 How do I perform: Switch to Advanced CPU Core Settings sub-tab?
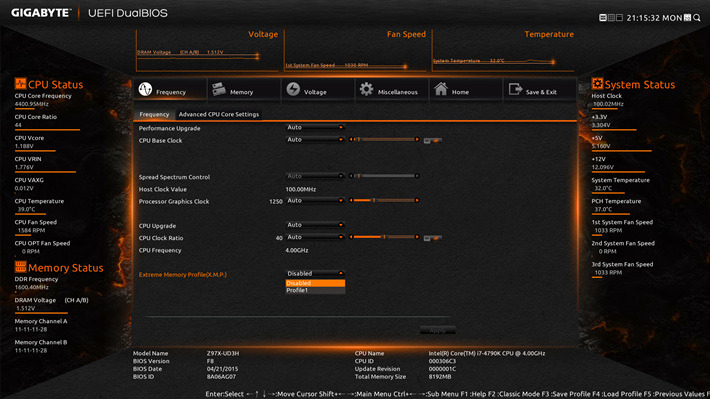click(219, 115)
